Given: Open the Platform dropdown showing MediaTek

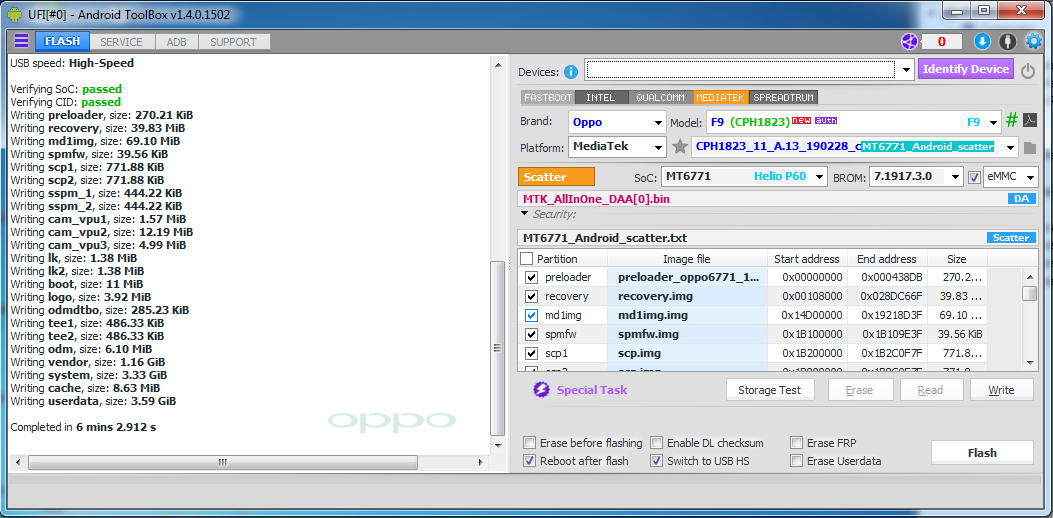Looking at the screenshot, I should pos(658,147).
